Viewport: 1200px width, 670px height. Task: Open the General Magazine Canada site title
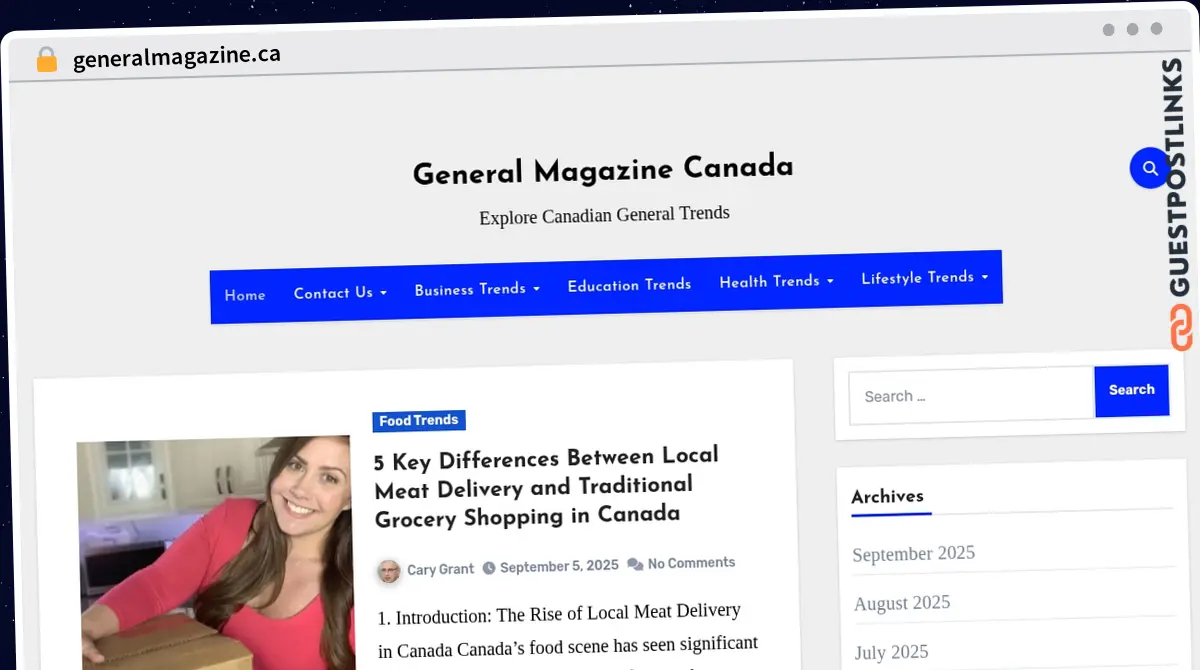coord(603,170)
